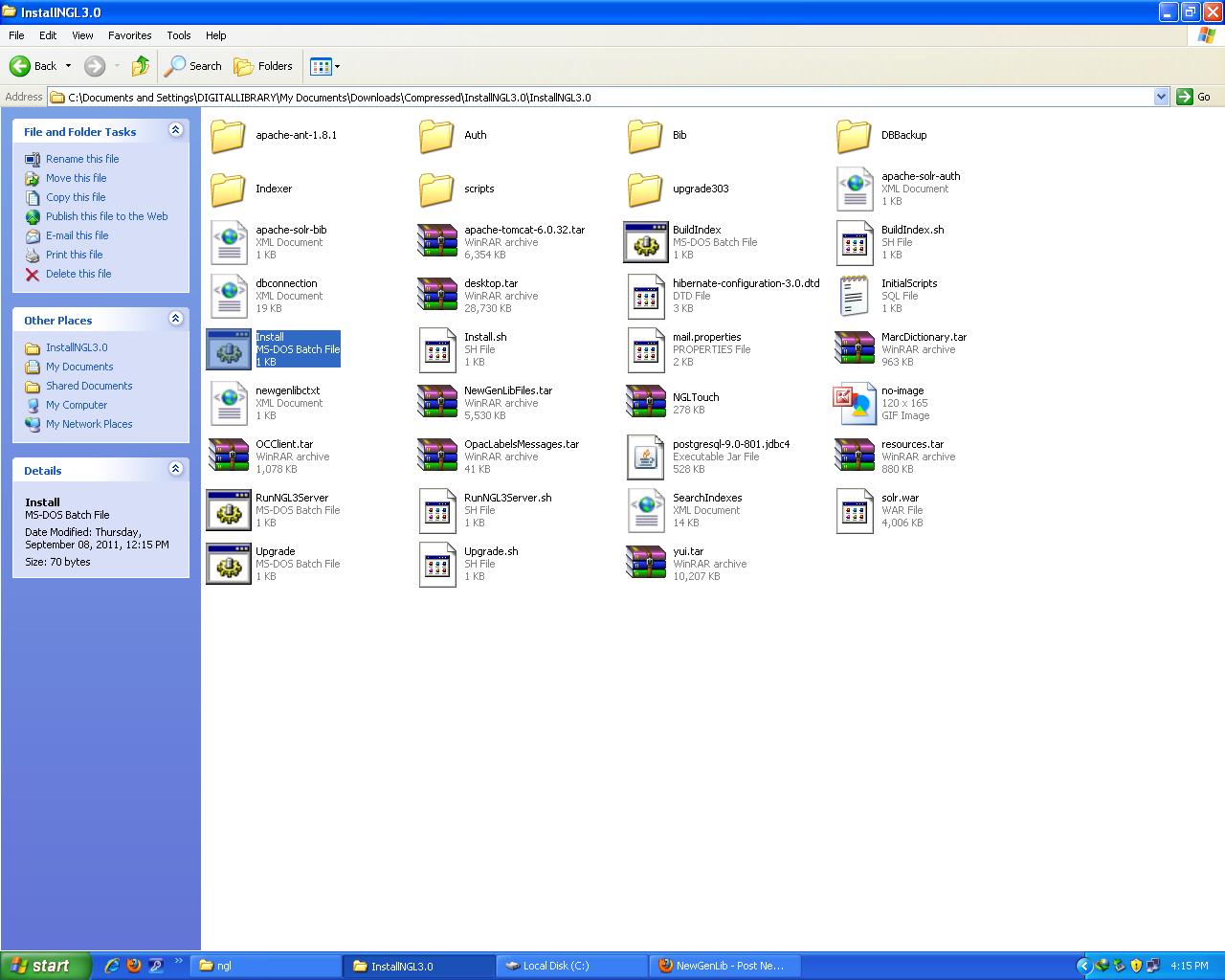Viewport: 1225px width, 980px height.
Task: Select the BuildIndex batch file icon
Action: click(x=646, y=242)
